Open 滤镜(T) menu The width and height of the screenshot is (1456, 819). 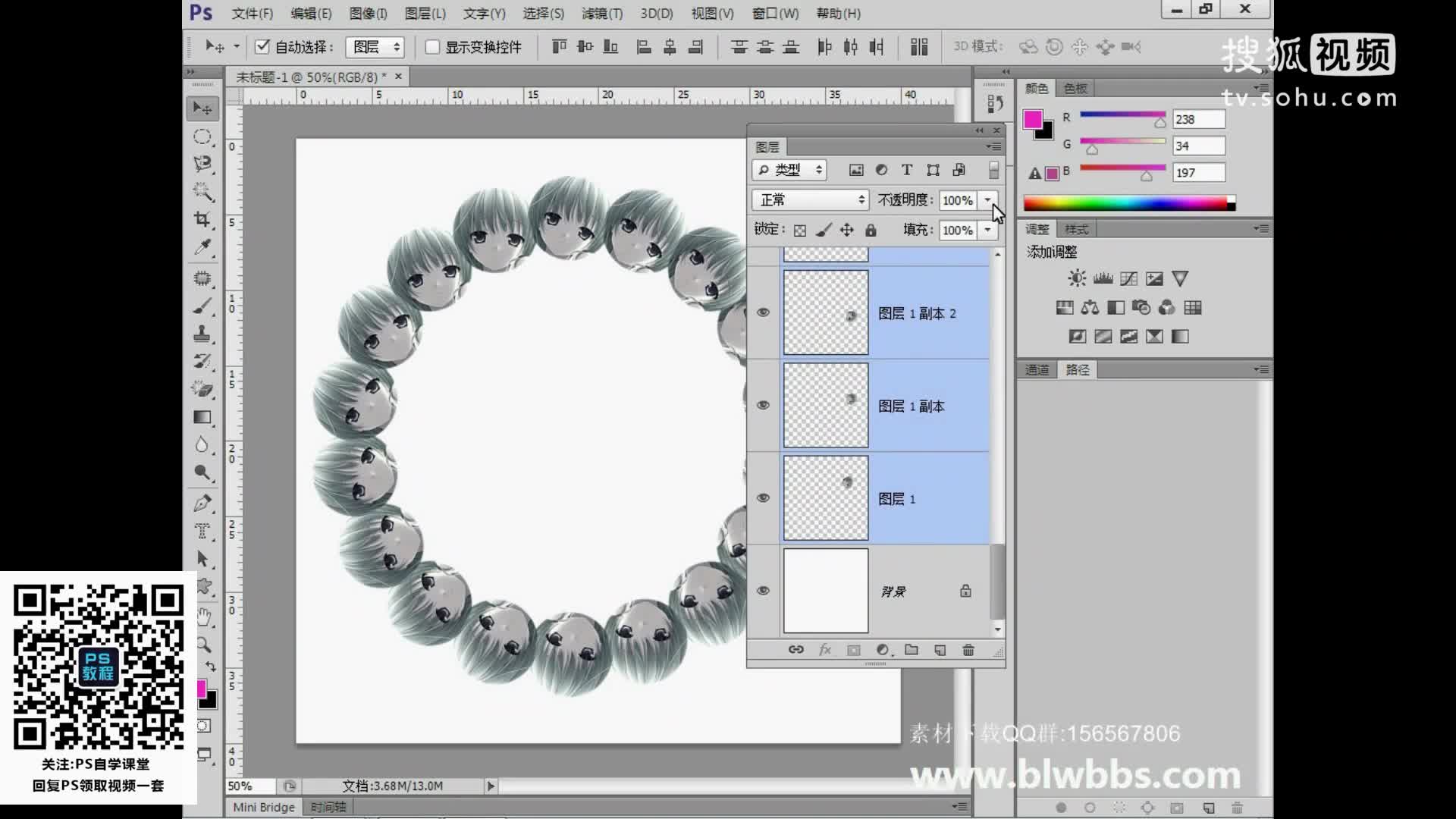click(602, 14)
